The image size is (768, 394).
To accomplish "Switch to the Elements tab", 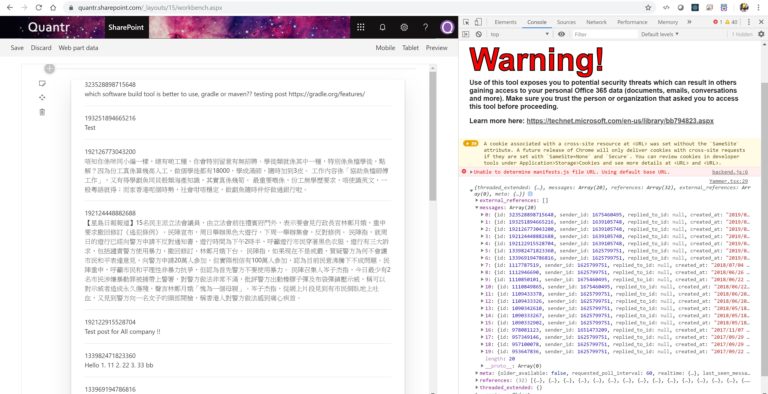I will [505, 22].
